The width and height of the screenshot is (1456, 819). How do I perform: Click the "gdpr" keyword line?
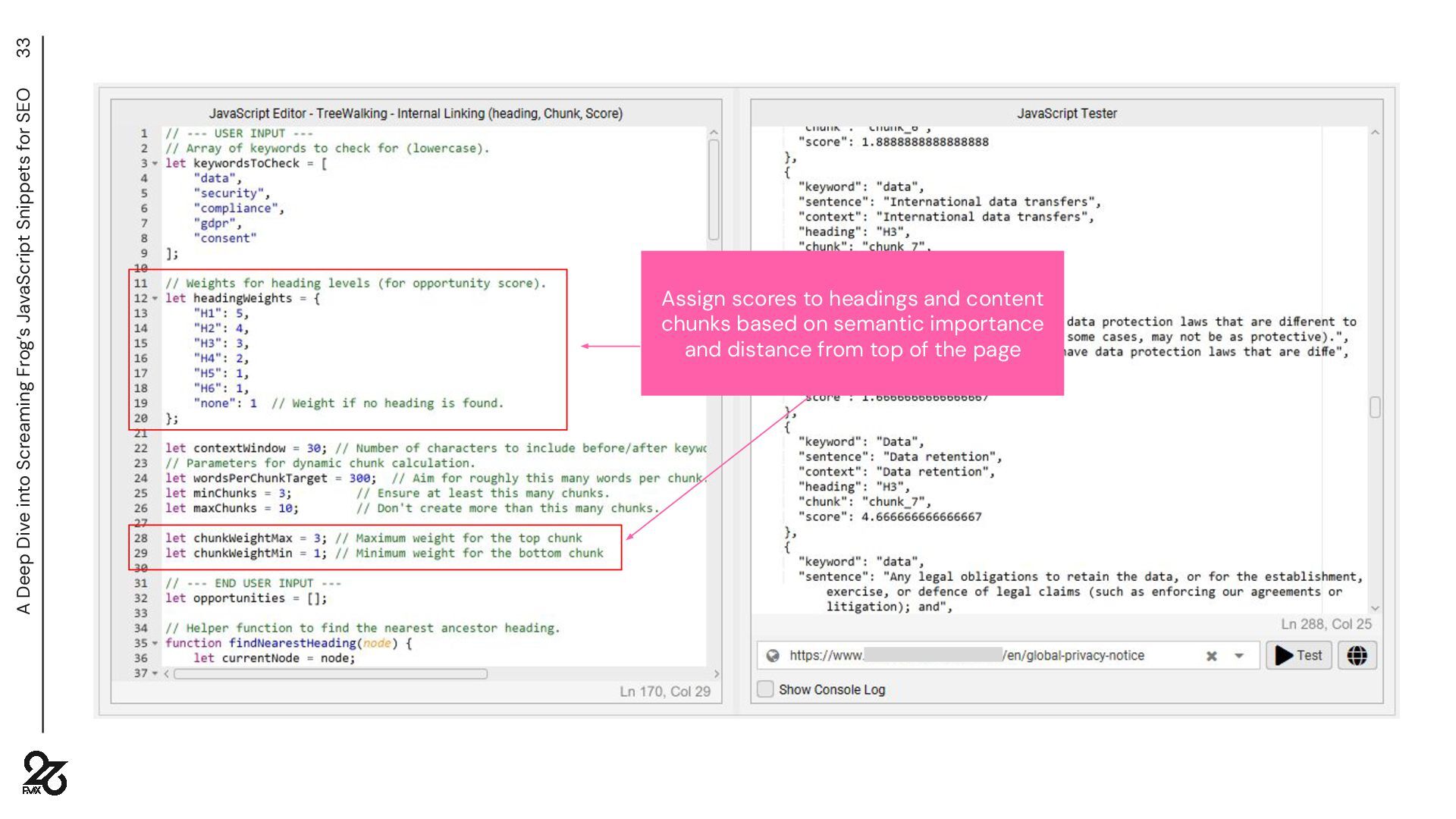218,224
